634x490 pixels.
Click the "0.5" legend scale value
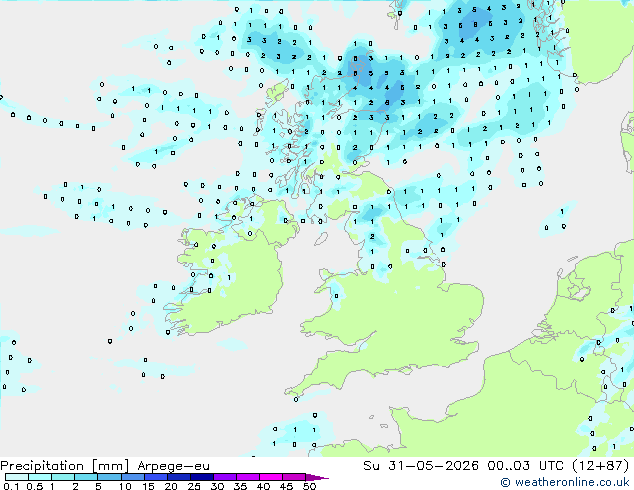coord(35,486)
